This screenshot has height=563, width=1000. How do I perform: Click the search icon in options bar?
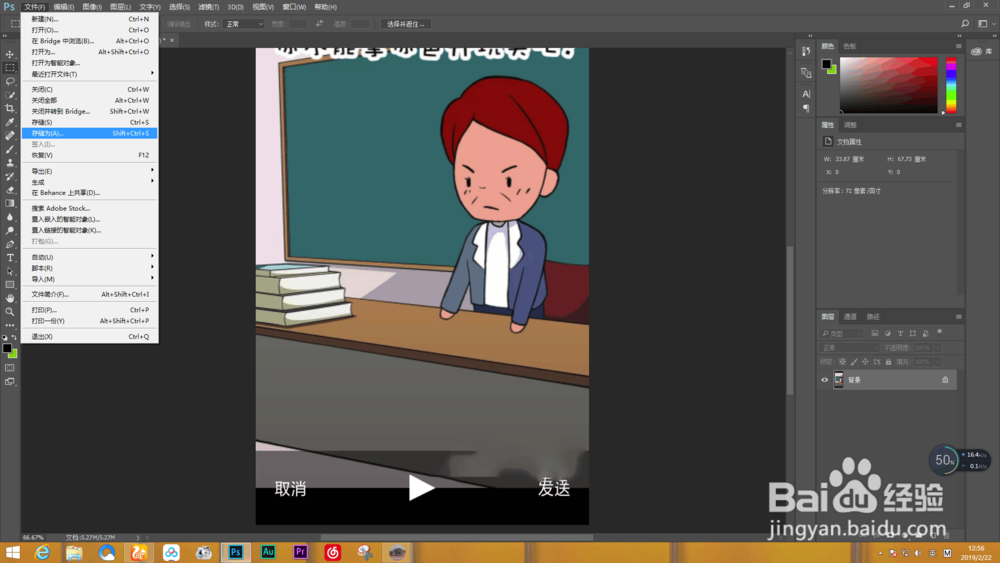coord(965,24)
